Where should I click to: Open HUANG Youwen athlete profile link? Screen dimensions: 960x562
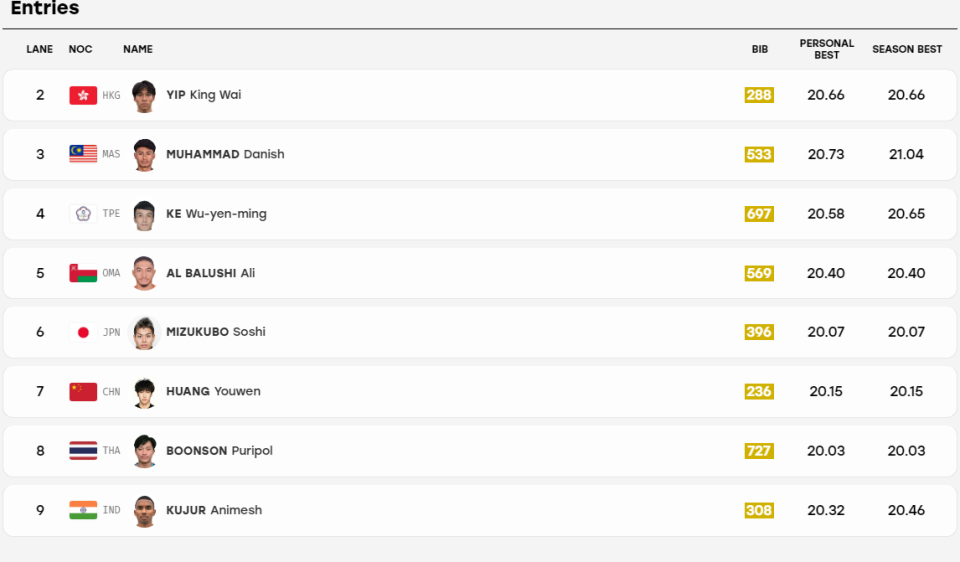click(213, 391)
